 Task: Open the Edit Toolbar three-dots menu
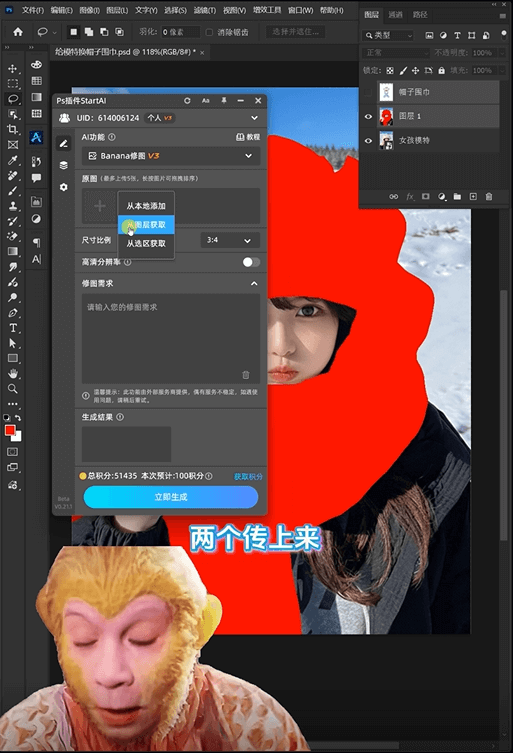(12, 404)
